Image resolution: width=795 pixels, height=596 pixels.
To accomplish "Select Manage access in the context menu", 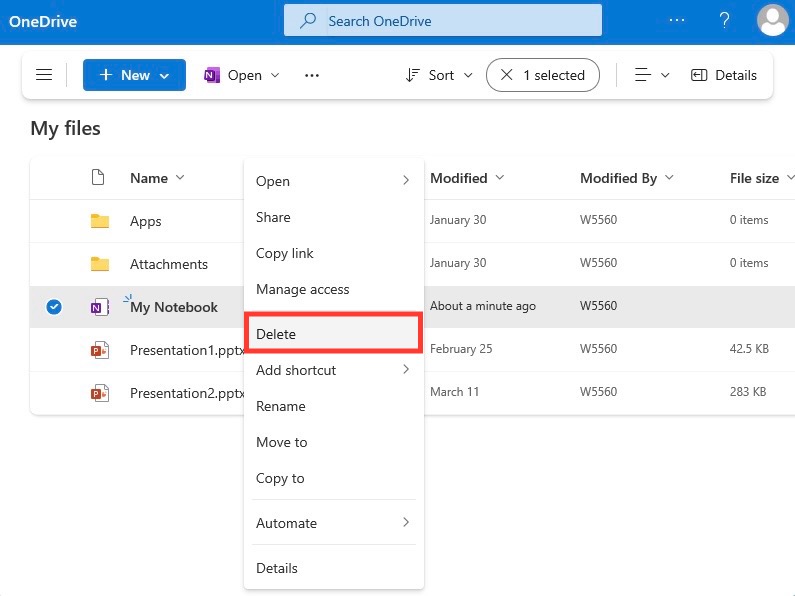I will tap(334, 289).
